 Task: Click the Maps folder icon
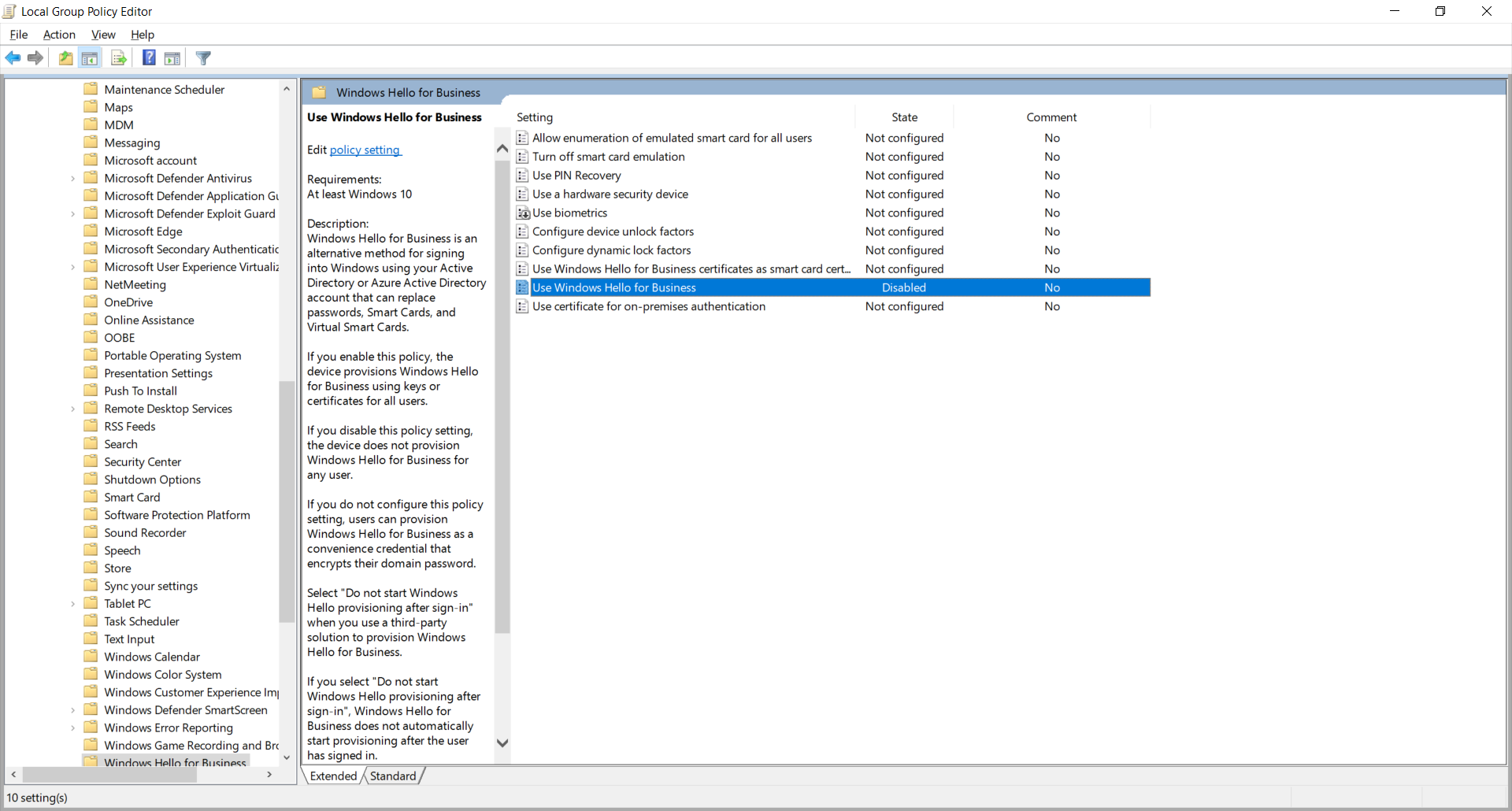(x=91, y=107)
